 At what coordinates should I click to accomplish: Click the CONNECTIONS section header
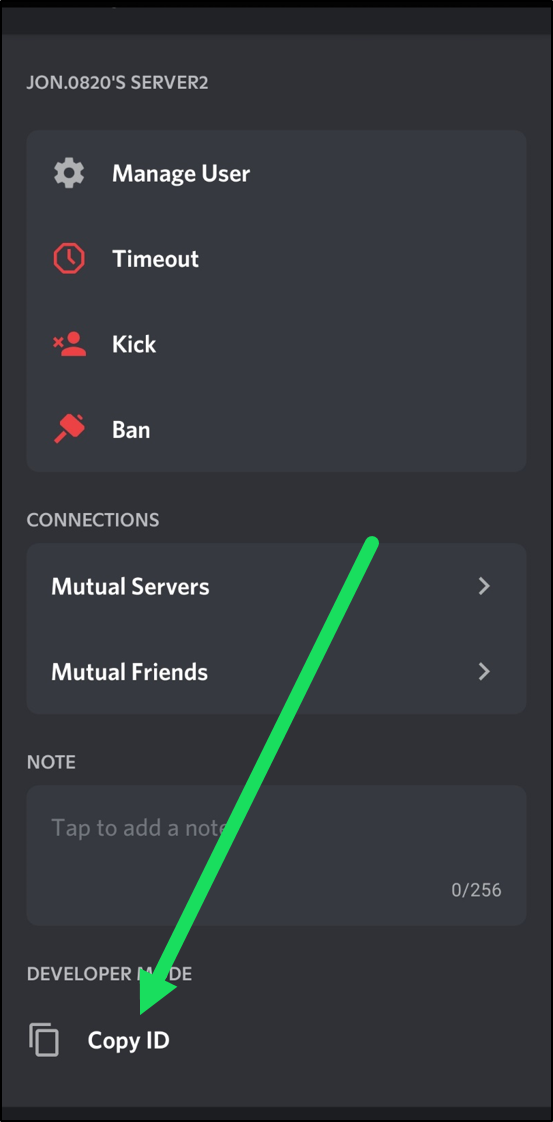[93, 519]
